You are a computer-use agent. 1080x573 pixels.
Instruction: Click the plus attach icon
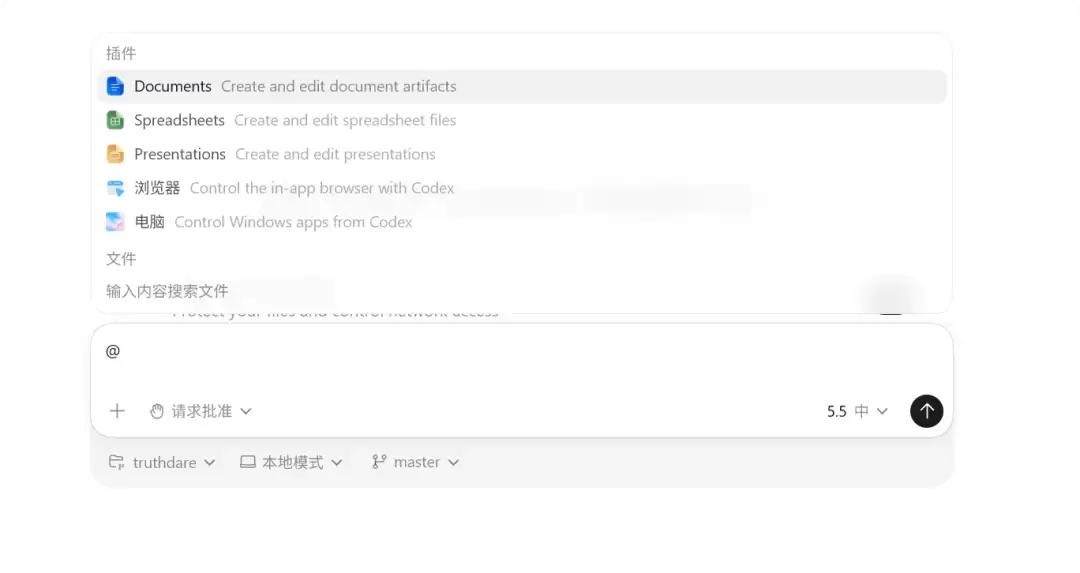coord(117,411)
